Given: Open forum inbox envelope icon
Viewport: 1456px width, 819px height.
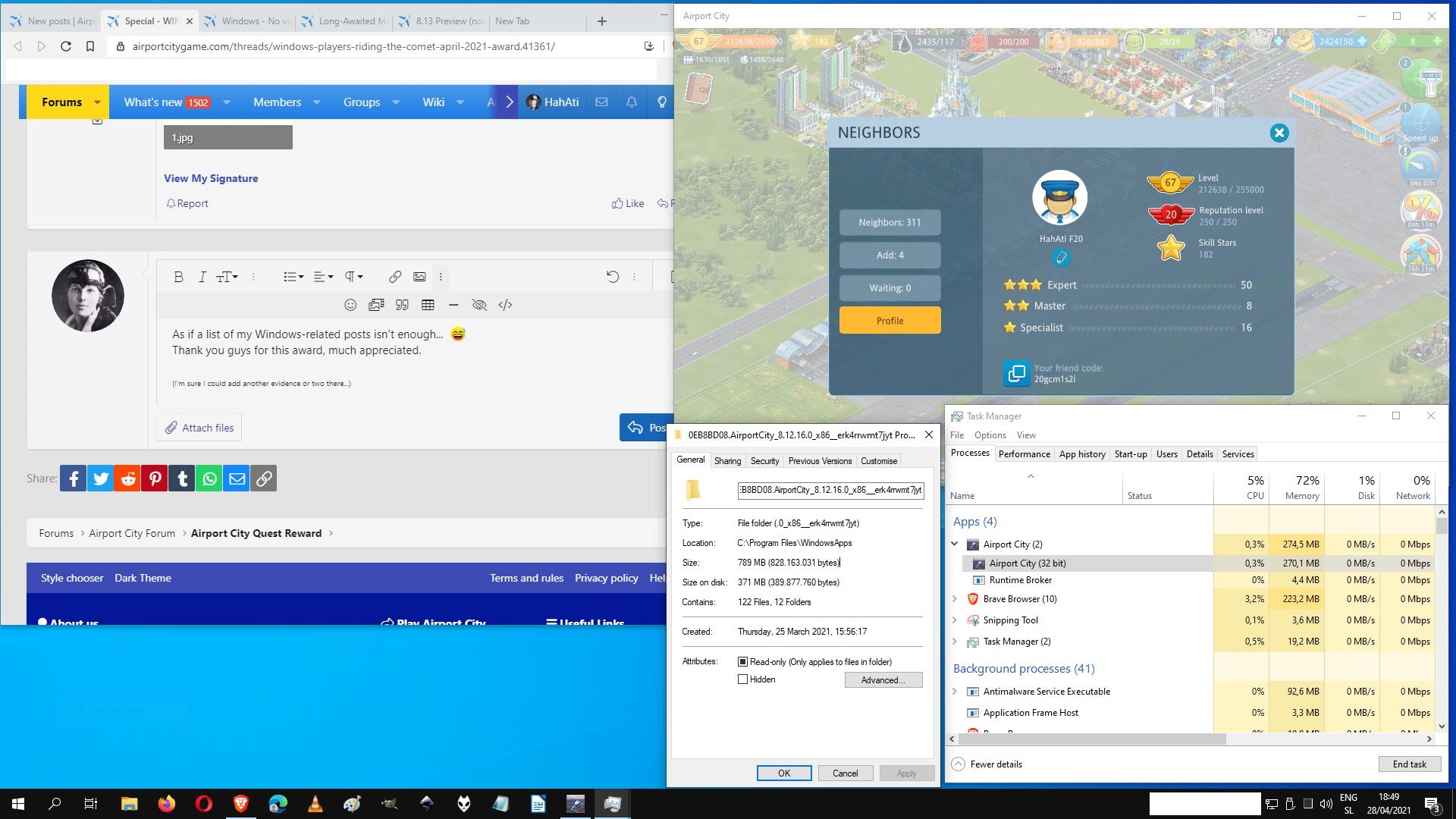Looking at the screenshot, I should click(601, 102).
